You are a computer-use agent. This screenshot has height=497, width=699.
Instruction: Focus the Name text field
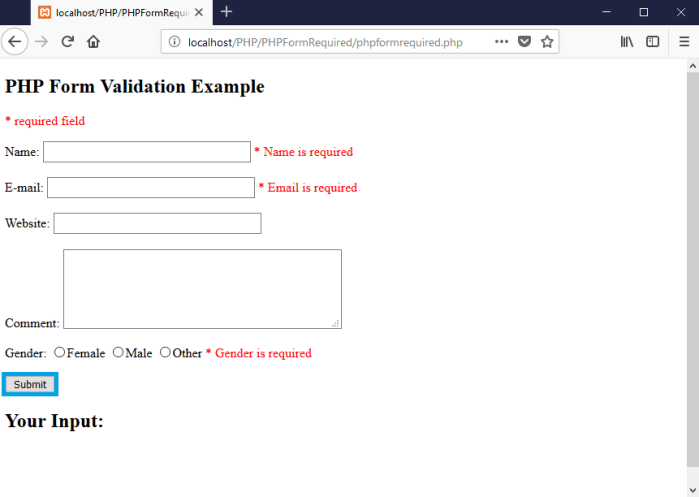tap(147, 152)
